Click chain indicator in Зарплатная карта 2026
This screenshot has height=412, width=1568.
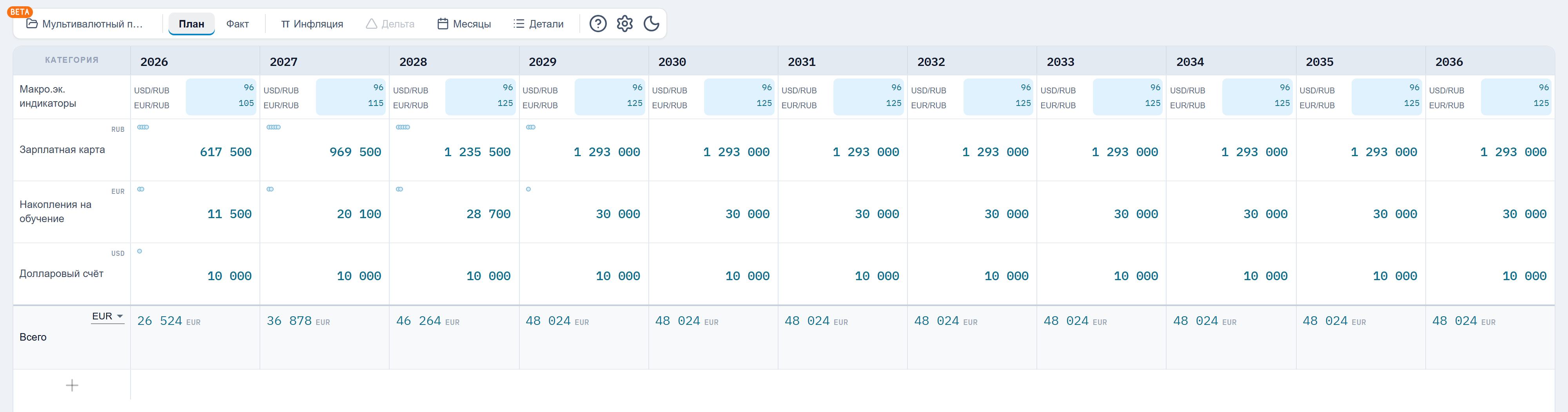pos(143,128)
